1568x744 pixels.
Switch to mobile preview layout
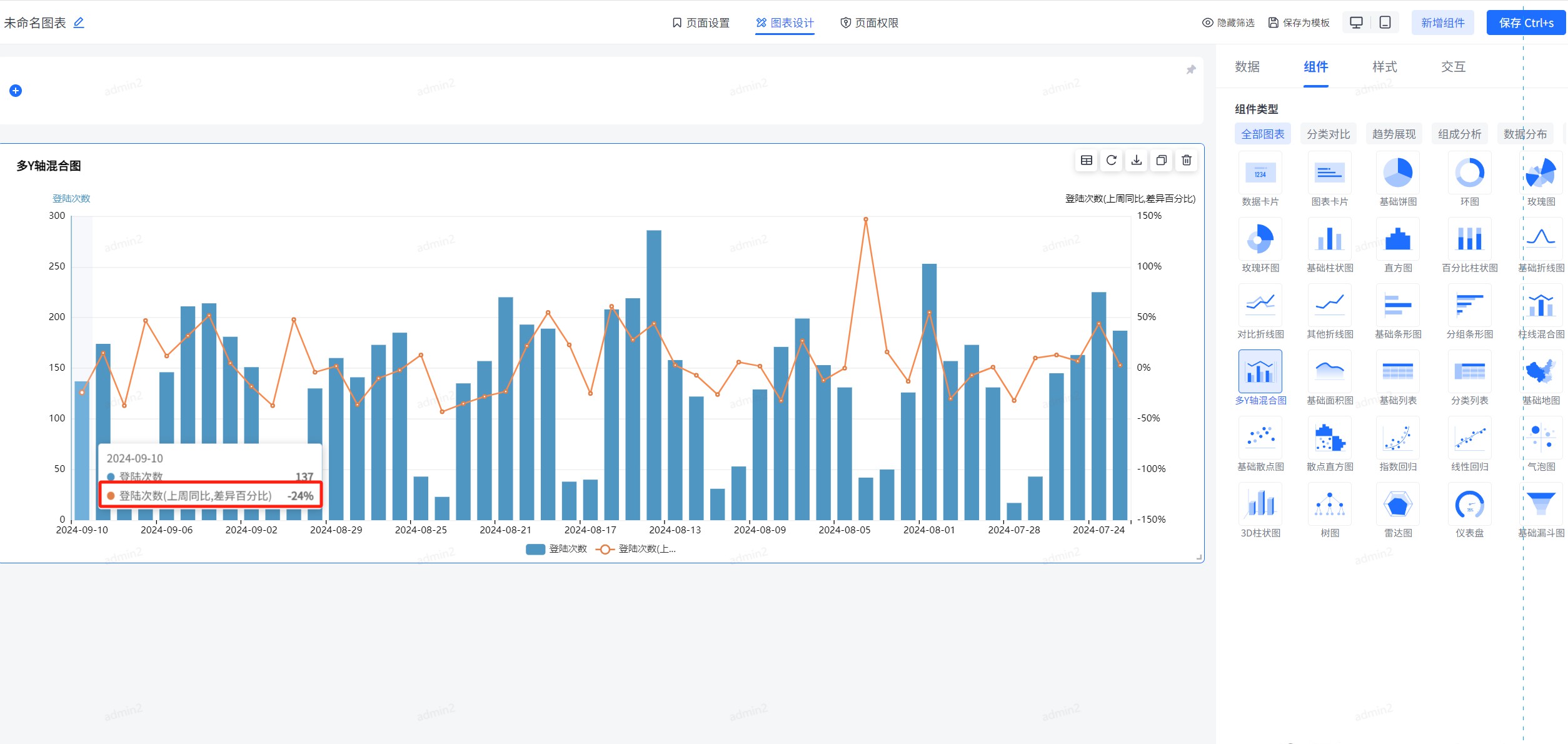[x=1385, y=23]
